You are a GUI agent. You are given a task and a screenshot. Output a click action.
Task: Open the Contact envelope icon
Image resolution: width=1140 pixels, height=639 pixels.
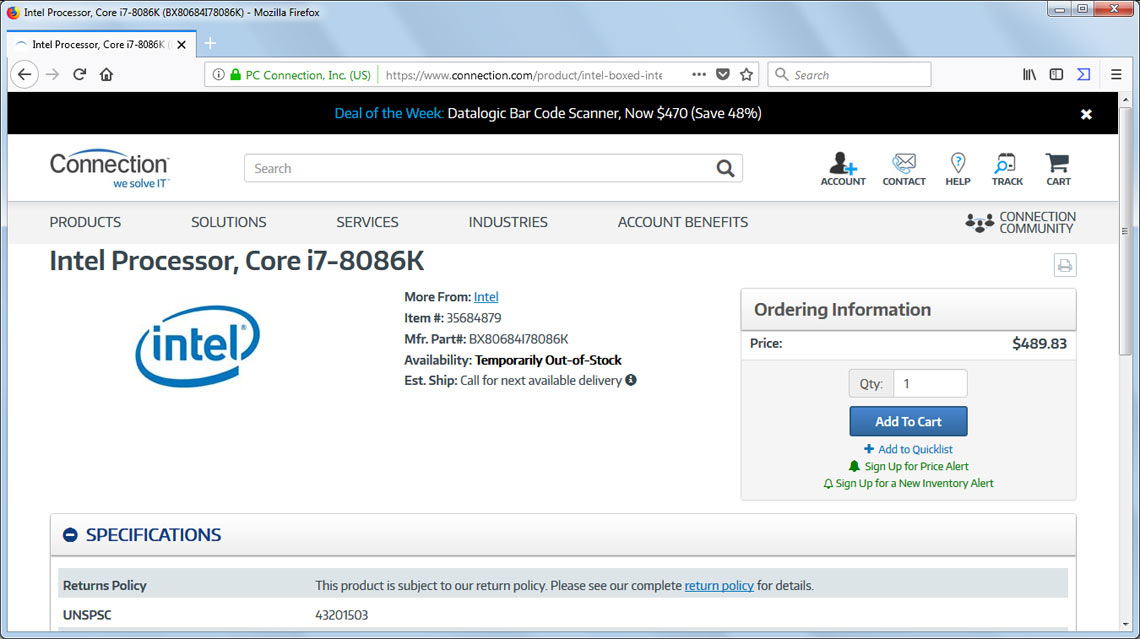(x=904, y=169)
